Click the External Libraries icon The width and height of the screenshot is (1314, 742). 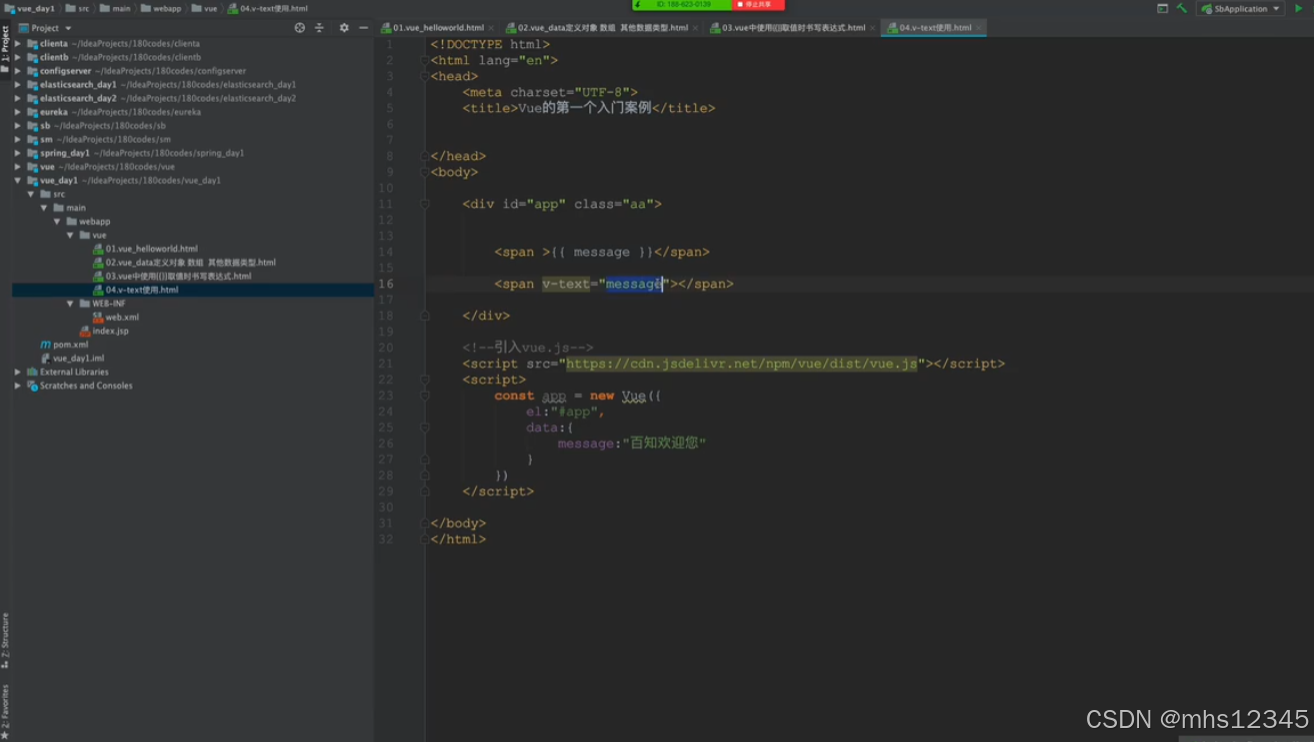32,372
